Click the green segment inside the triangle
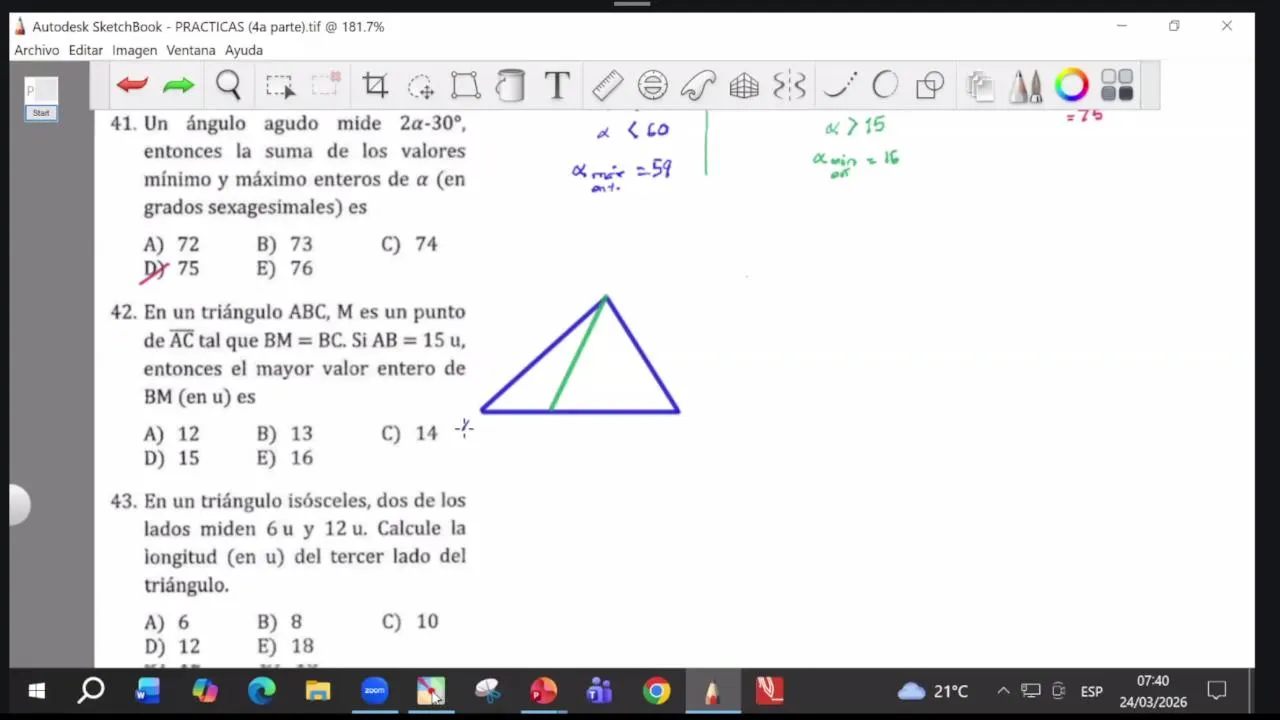 tap(578, 353)
